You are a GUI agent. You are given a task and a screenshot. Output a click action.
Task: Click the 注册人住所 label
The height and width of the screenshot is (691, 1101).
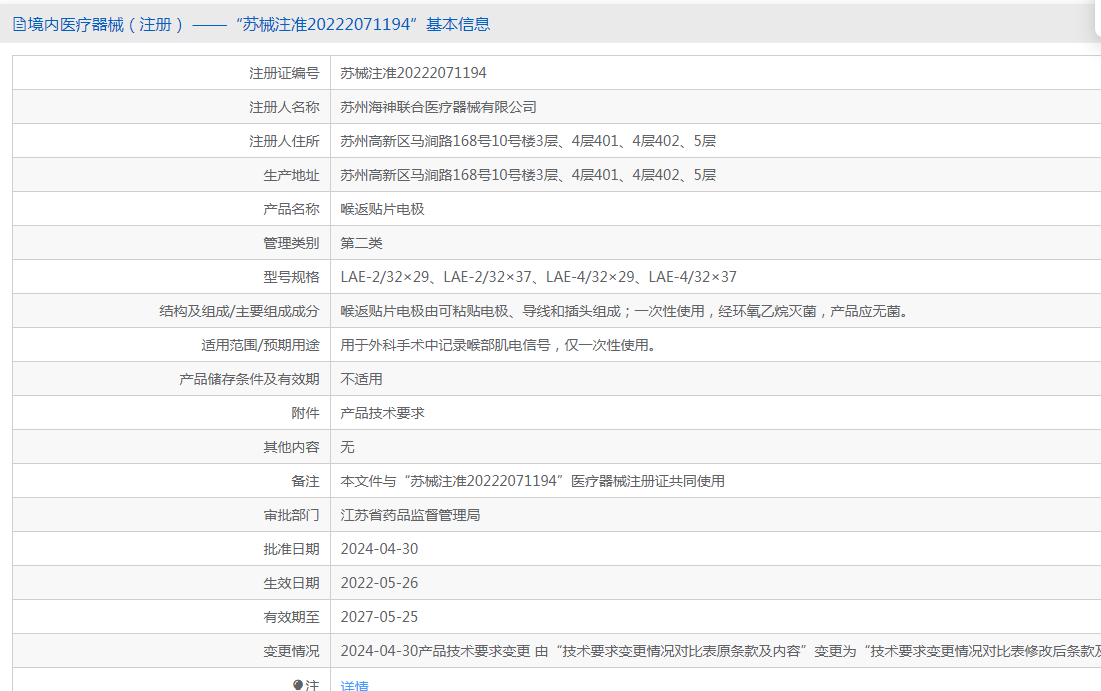284,141
